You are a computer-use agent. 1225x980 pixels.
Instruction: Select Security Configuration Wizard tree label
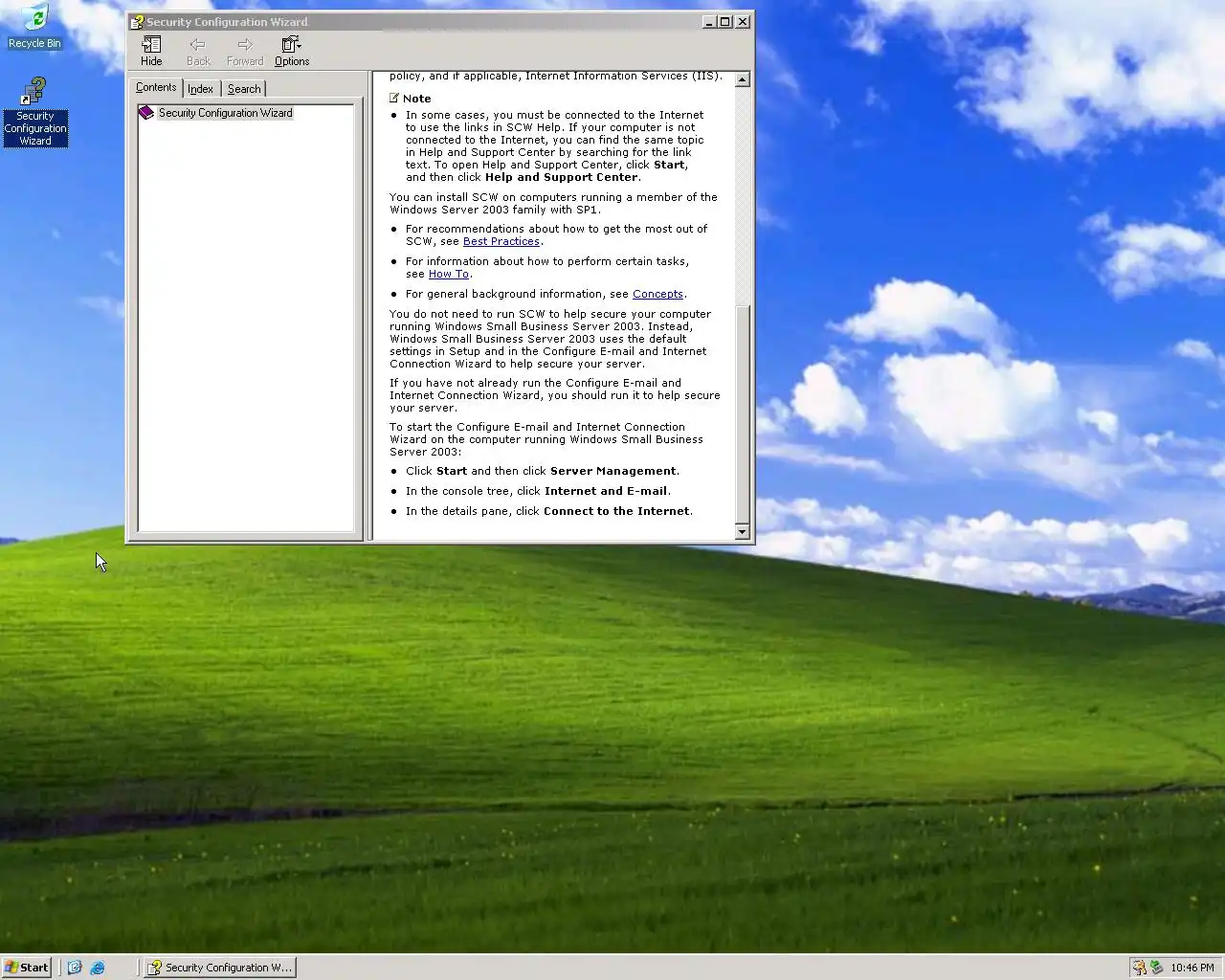click(x=225, y=113)
